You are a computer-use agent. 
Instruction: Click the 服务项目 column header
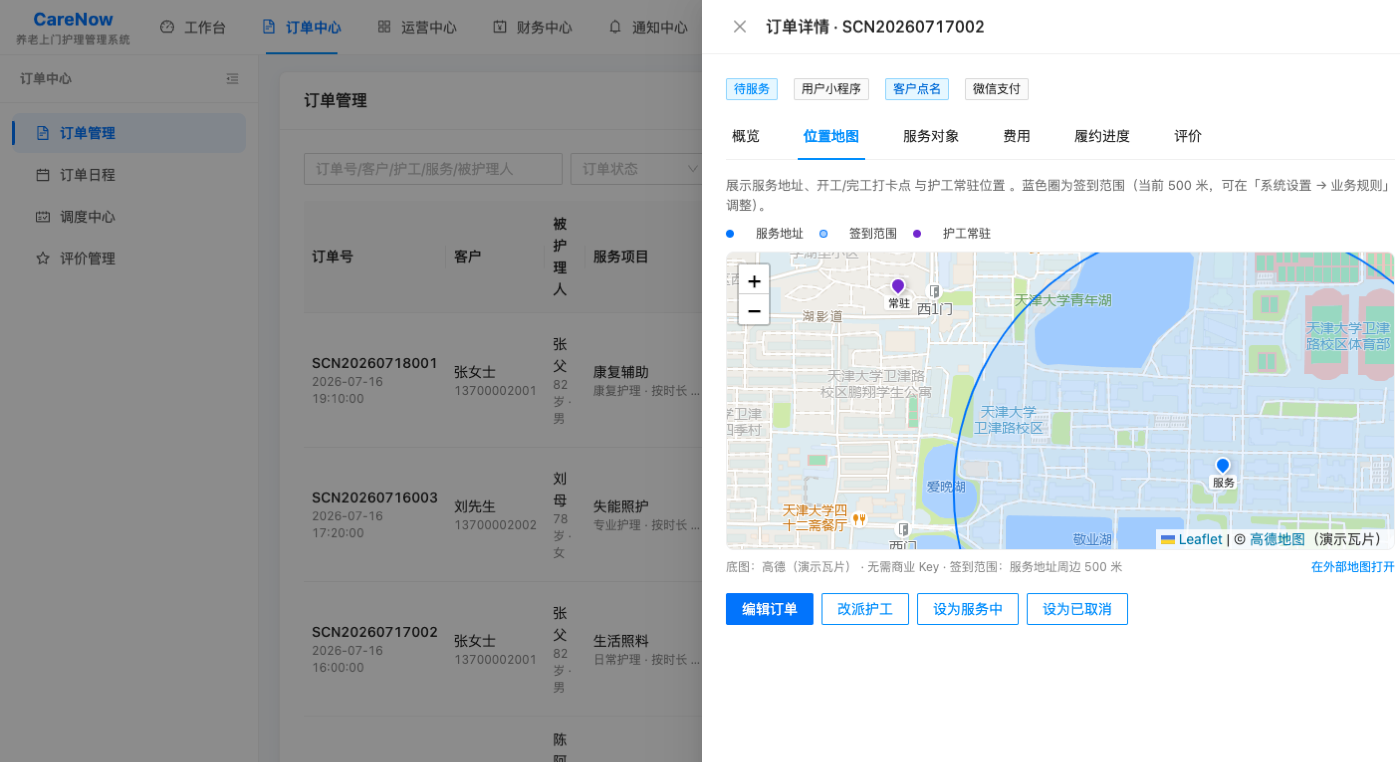pos(621,256)
